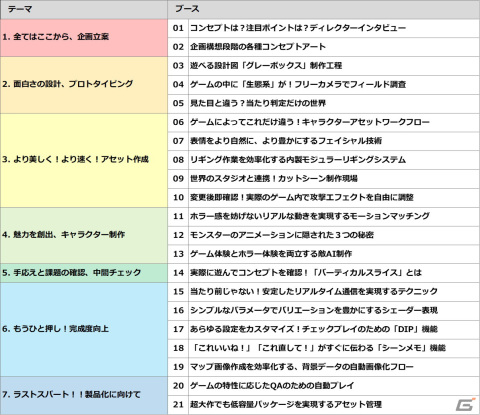
Task: Click booth title '実際に遊んでコンセプトを確認！「バーティカルスライス」とは'
Action: coord(306,273)
